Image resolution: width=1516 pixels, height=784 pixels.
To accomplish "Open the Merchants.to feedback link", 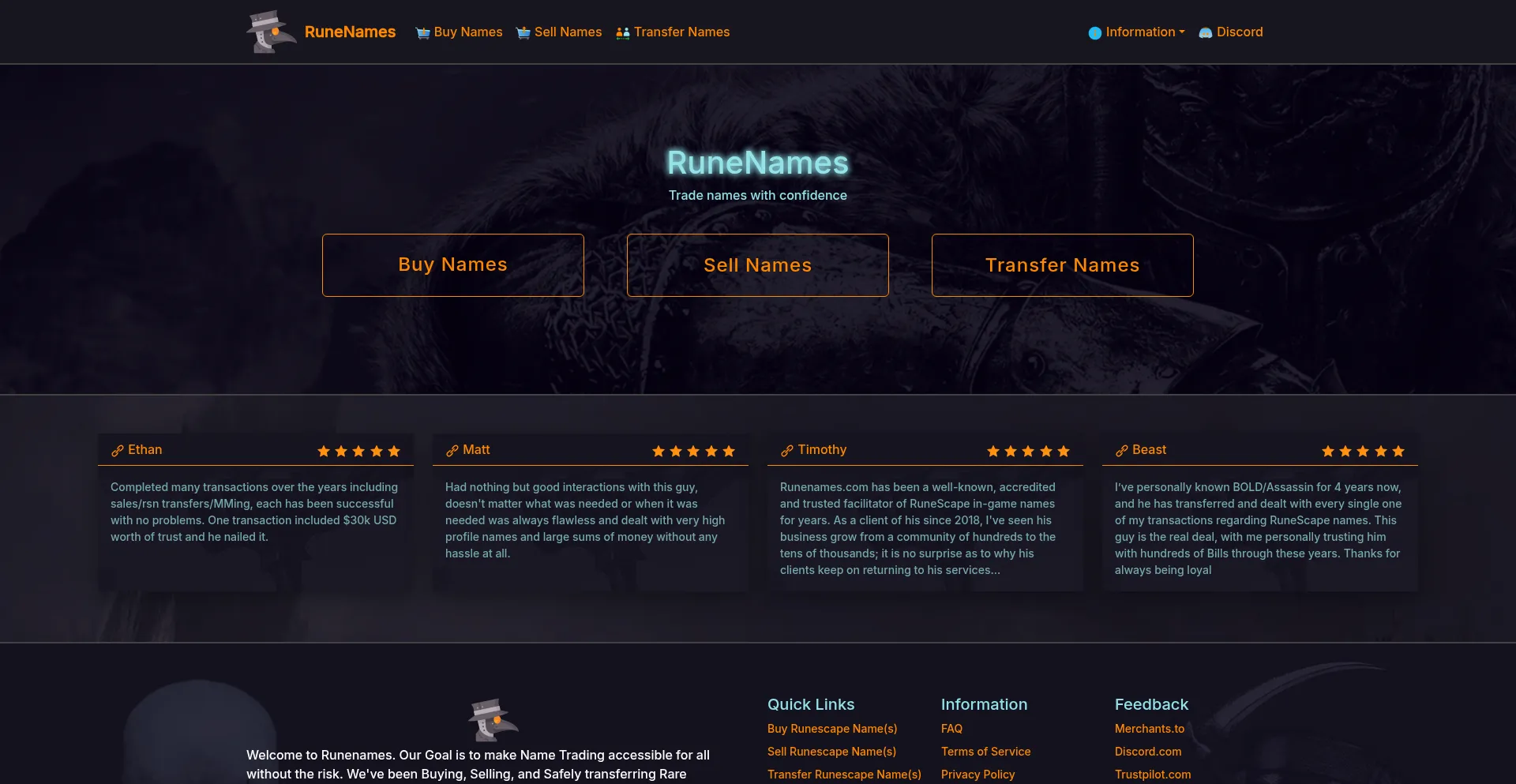I will pyautogui.click(x=1150, y=729).
